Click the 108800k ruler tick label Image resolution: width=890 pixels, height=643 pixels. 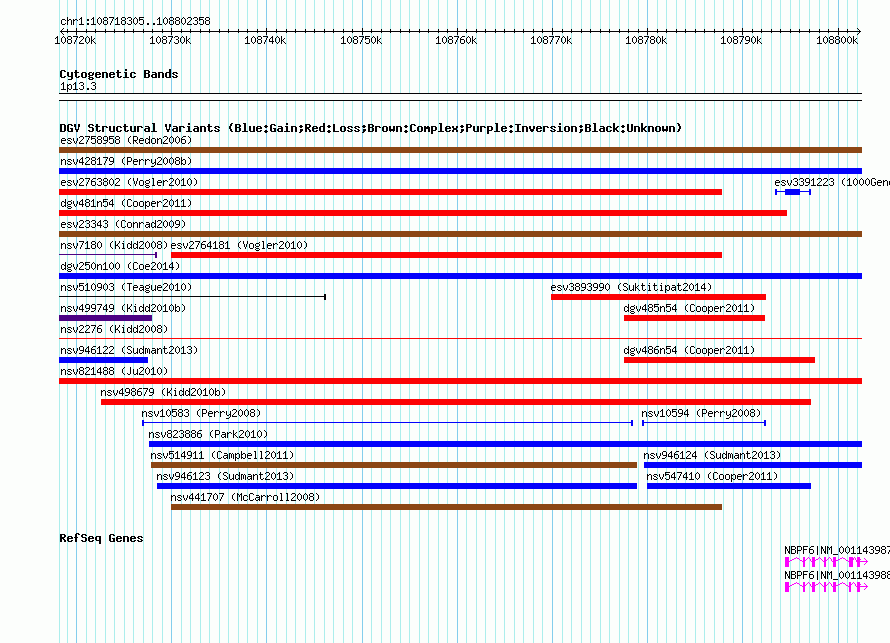click(x=837, y=40)
